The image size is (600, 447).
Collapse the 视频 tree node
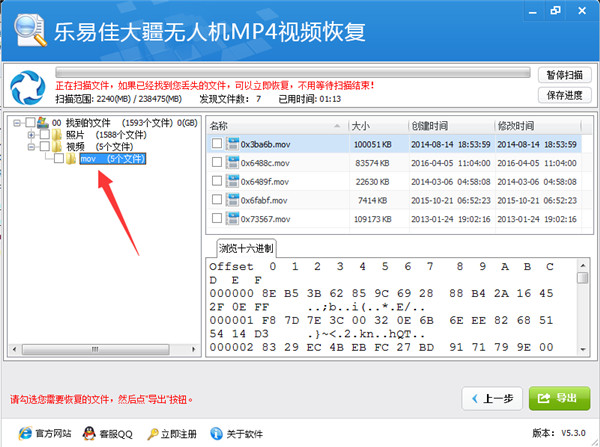click(x=31, y=146)
